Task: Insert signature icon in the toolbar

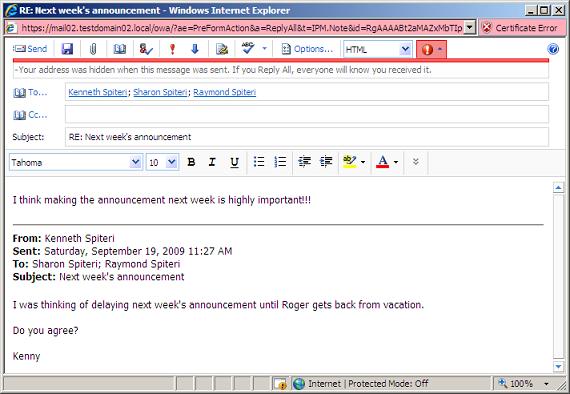Action: pyautogui.click(x=222, y=49)
